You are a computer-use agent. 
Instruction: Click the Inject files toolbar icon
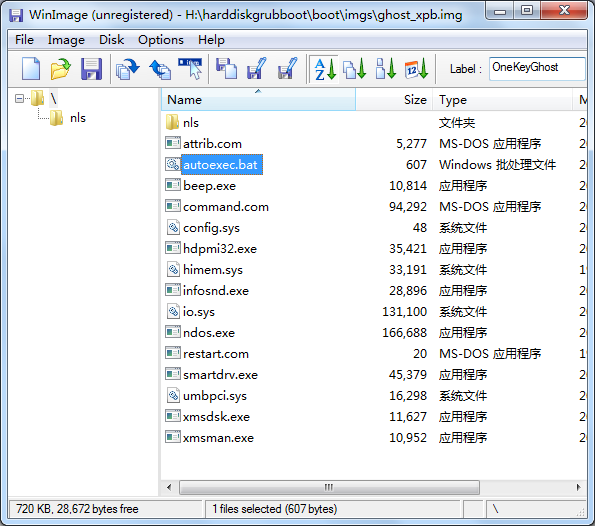[x=226, y=69]
